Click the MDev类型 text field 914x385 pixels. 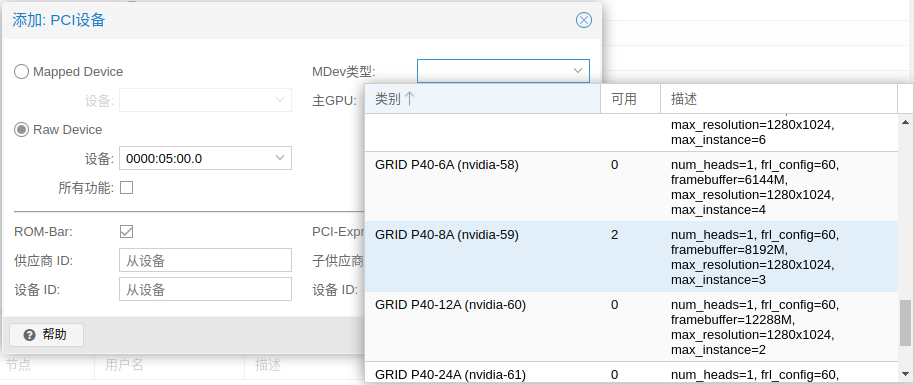point(493,71)
